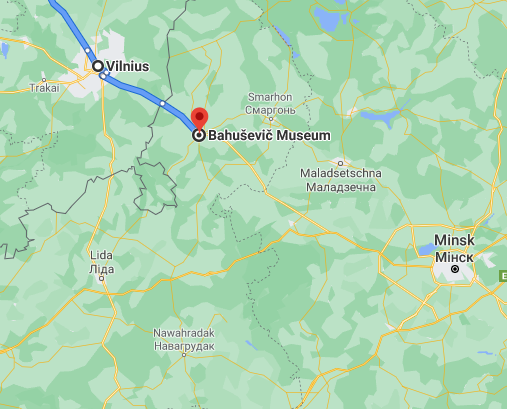Click the blue route line near Vilnius

pos(133,89)
